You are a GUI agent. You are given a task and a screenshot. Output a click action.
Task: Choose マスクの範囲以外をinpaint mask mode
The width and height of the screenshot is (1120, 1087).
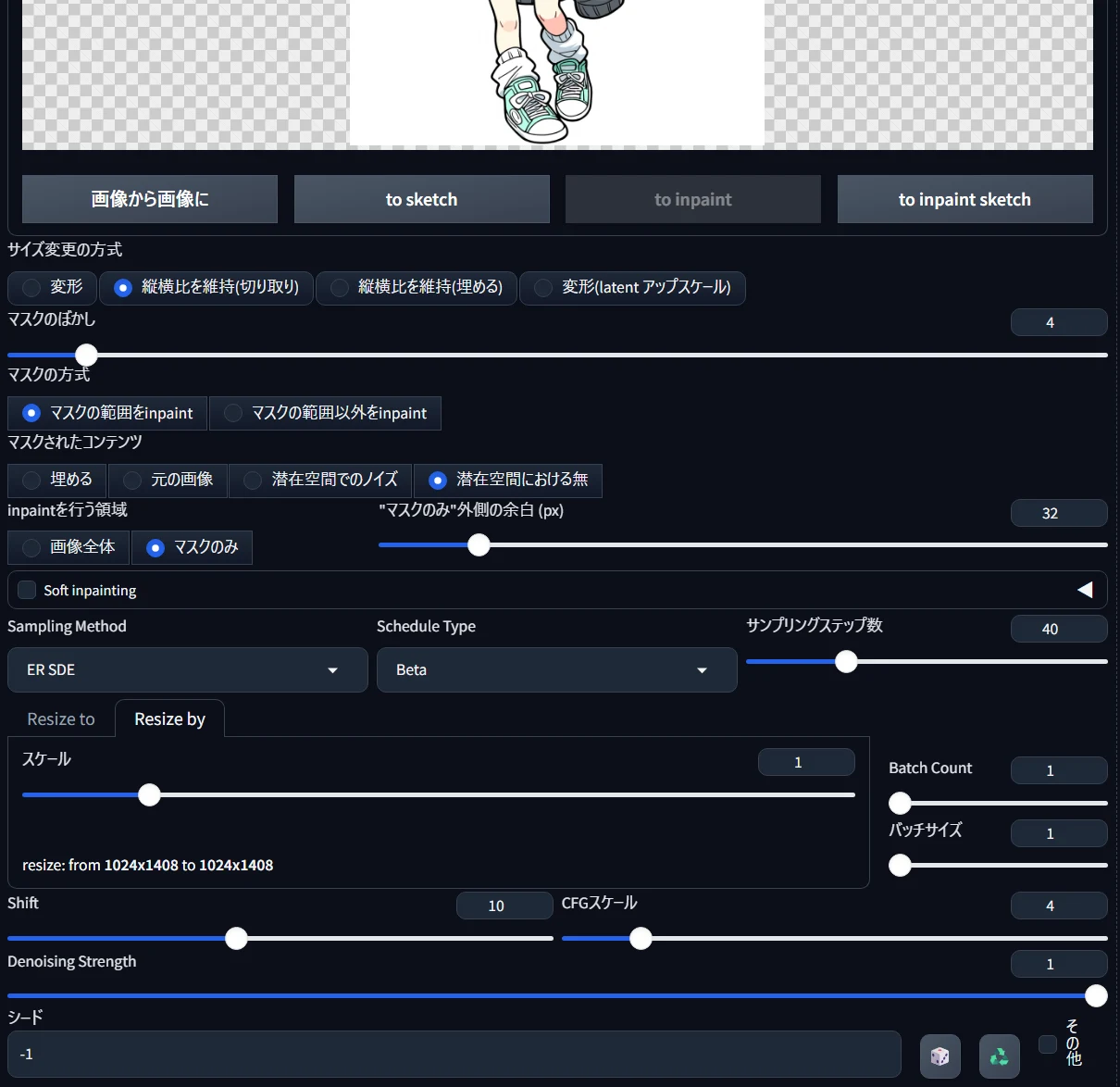pyautogui.click(x=325, y=413)
